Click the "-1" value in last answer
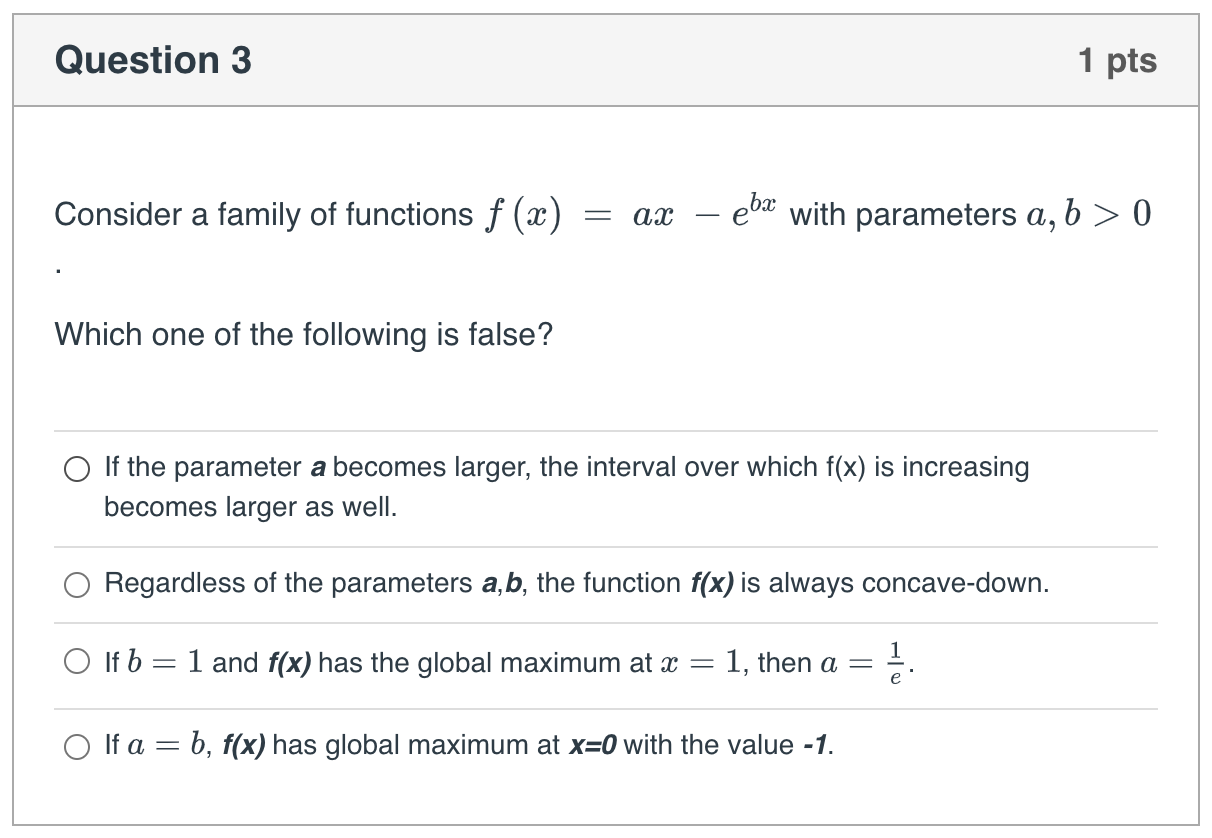This screenshot has width=1212, height=838. [x=816, y=745]
